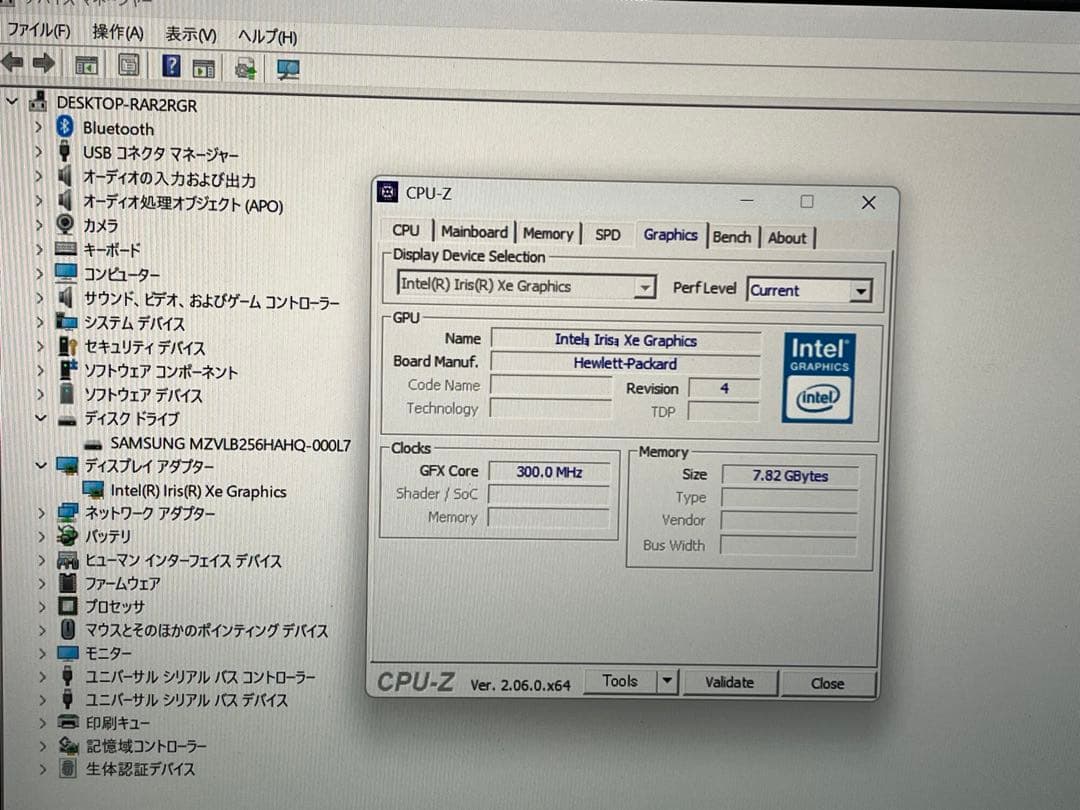Click the Help question-mark toolbar icon
The image size is (1080, 810).
(x=171, y=66)
